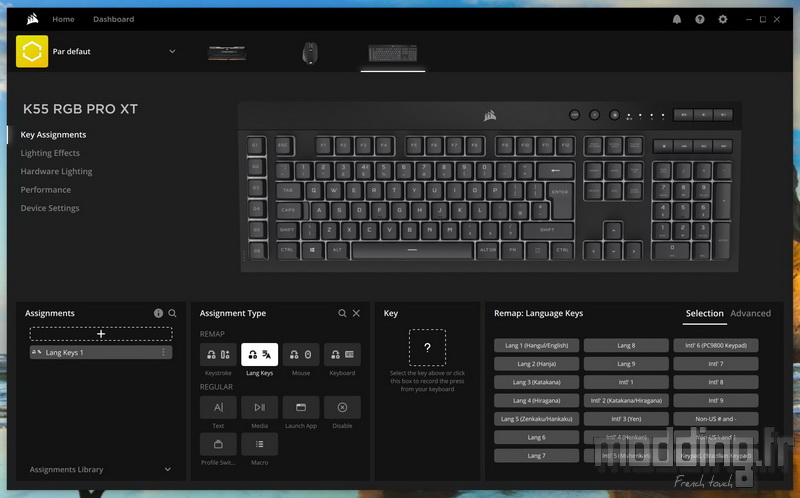
Task: Open iCUE settings gear
Action: coord(722,19)
